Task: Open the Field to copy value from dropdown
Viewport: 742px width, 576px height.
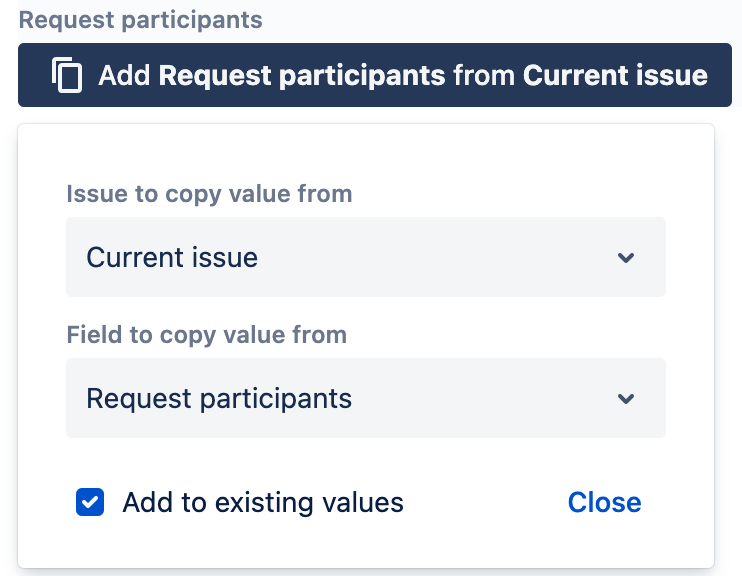Action: coord(365,398)
